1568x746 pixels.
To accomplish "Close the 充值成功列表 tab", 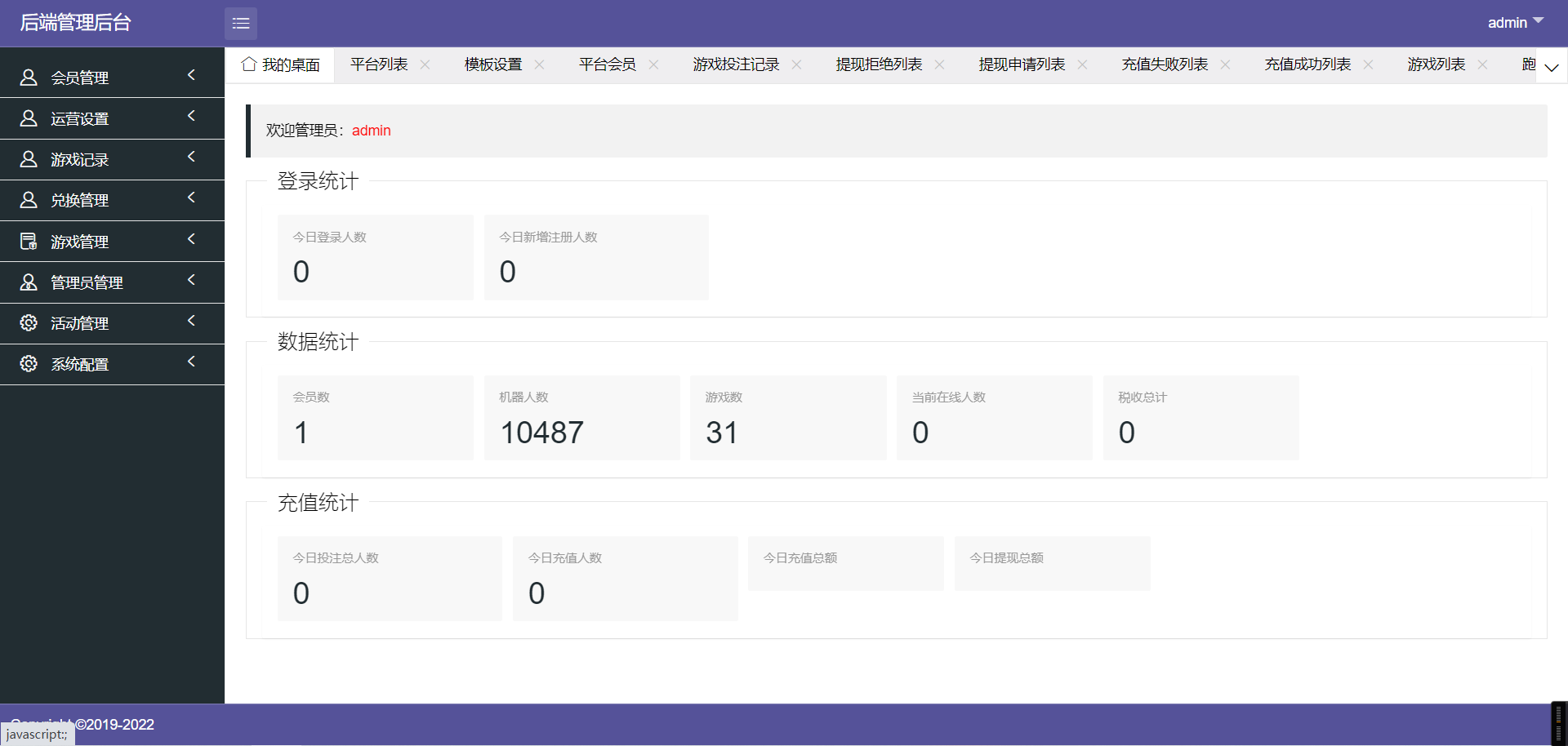I will click(1369, 64).
